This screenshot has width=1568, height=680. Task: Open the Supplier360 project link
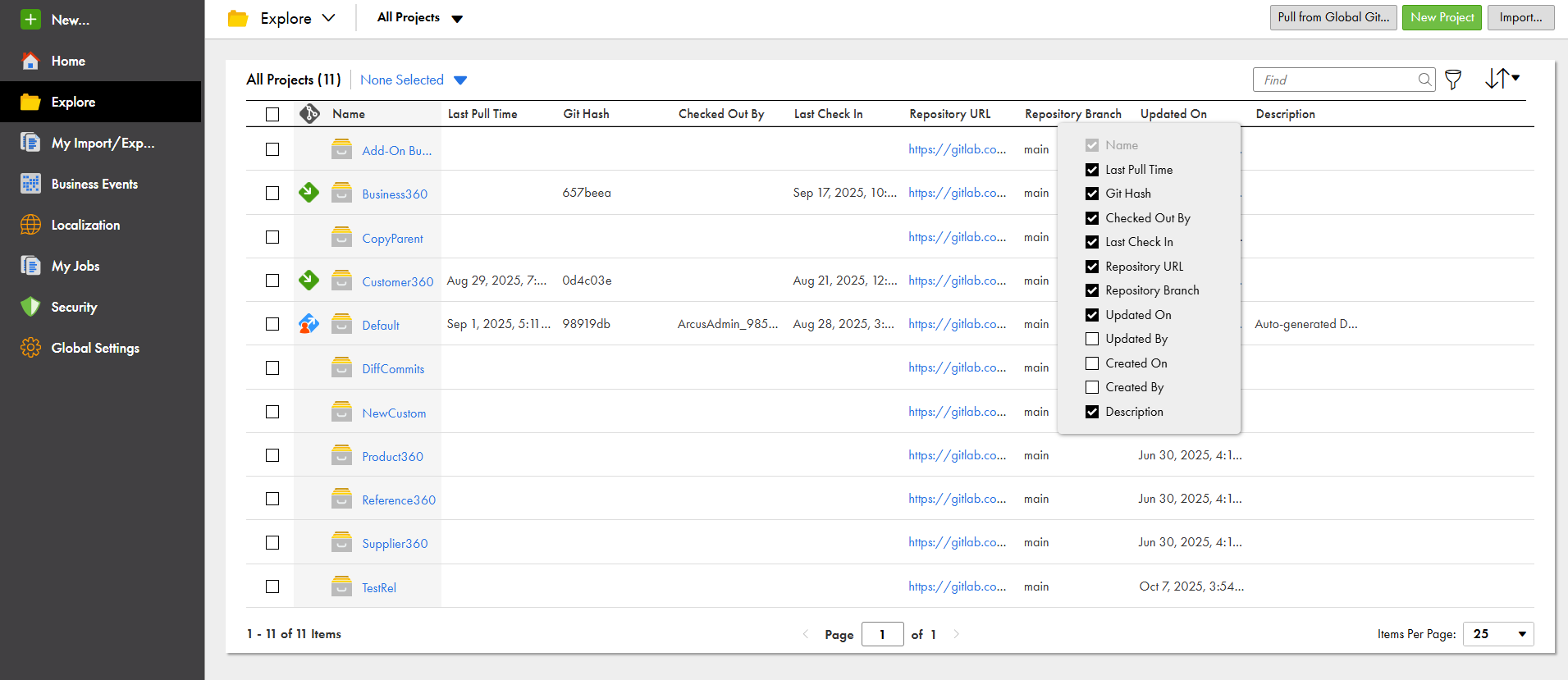pos(395,543)
